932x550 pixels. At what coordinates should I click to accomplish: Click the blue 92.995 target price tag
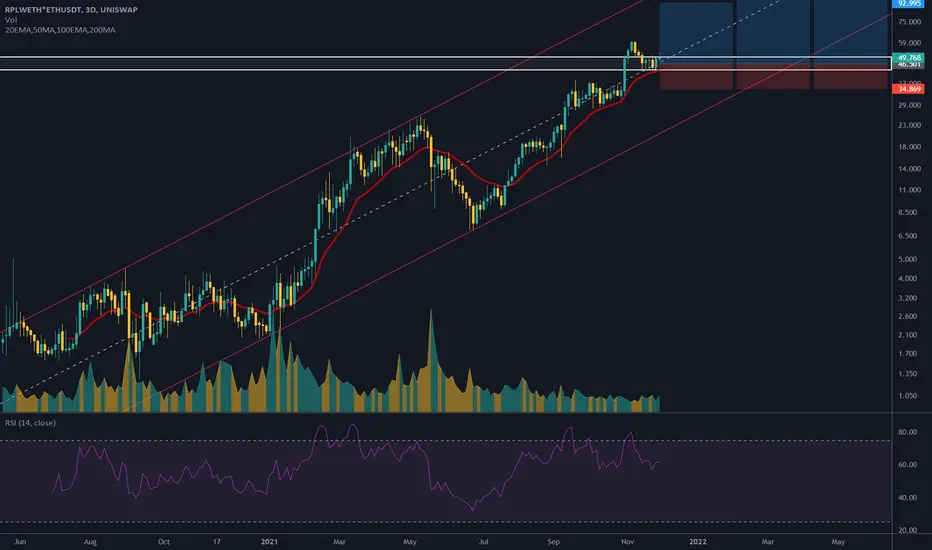click(908, 4)
